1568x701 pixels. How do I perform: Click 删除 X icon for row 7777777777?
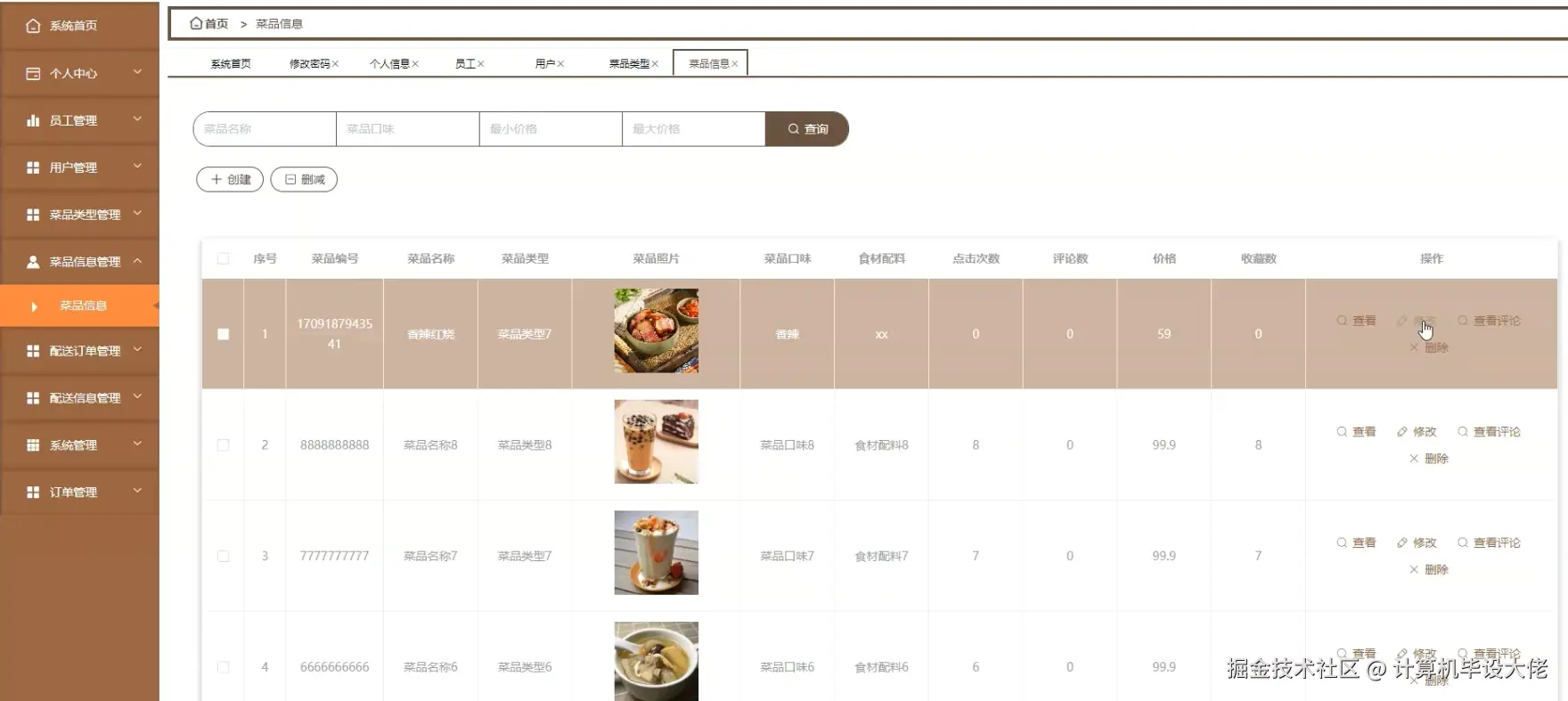[1414, 570]
